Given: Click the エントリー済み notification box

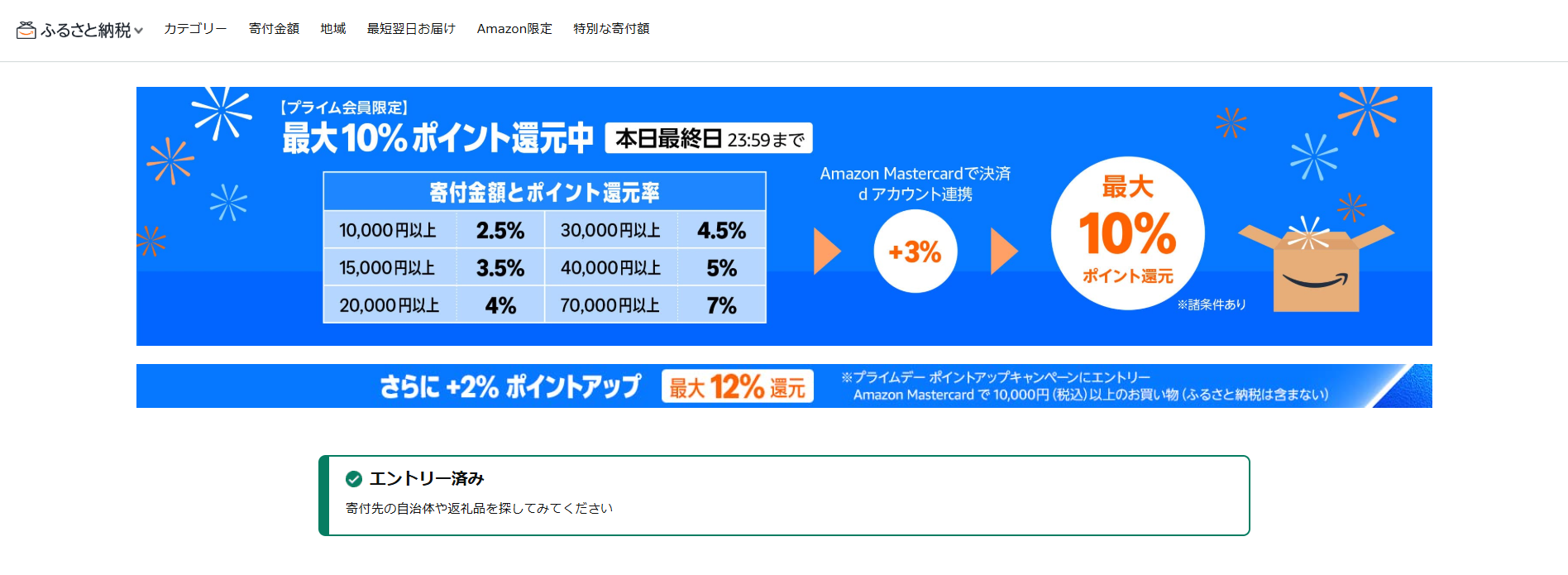Looking at the screenshot, I should 784,496.
